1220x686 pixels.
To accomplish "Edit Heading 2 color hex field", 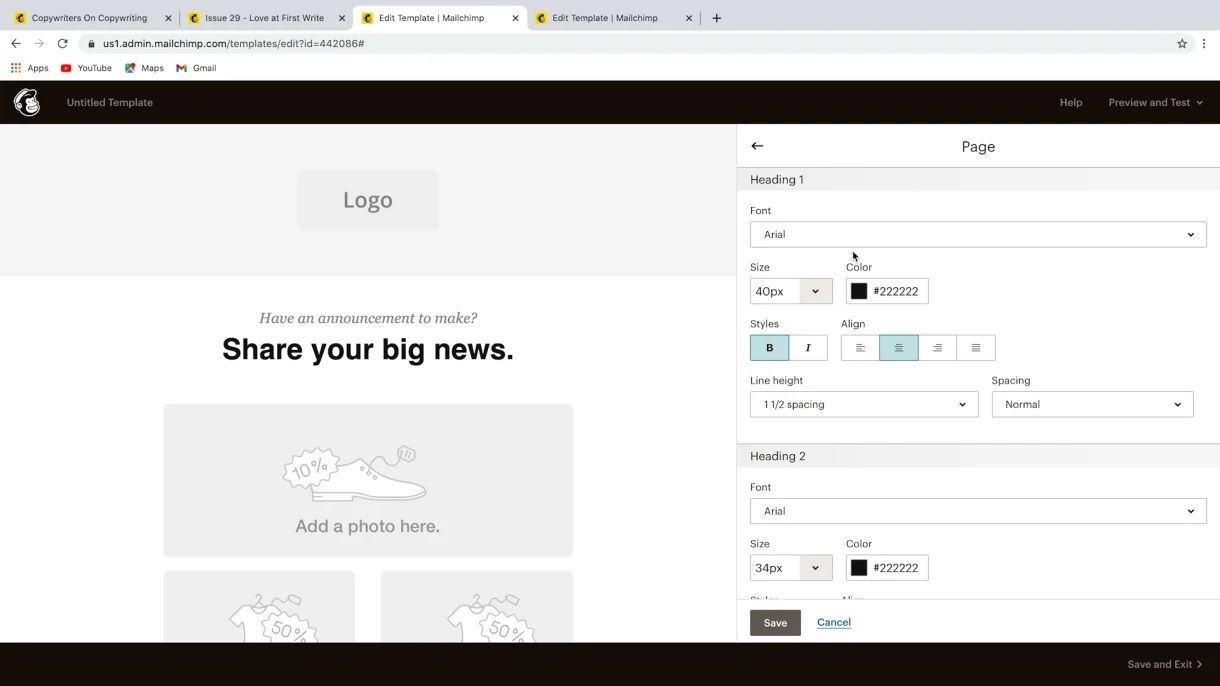I will click(897, 568).
